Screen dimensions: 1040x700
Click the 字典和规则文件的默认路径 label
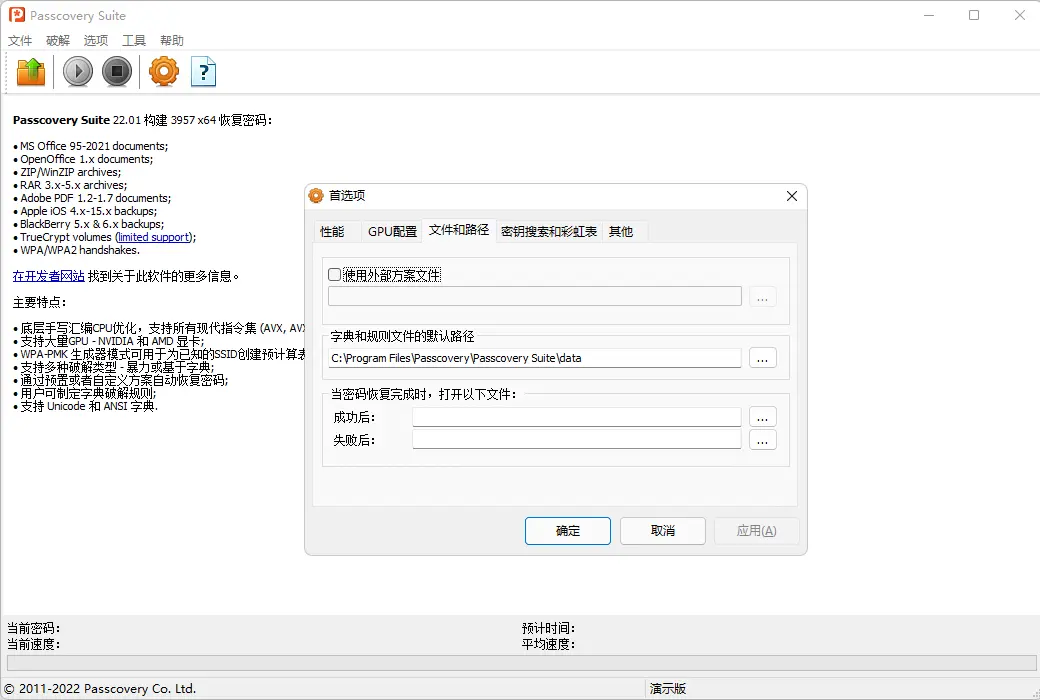tap(403, 336)
